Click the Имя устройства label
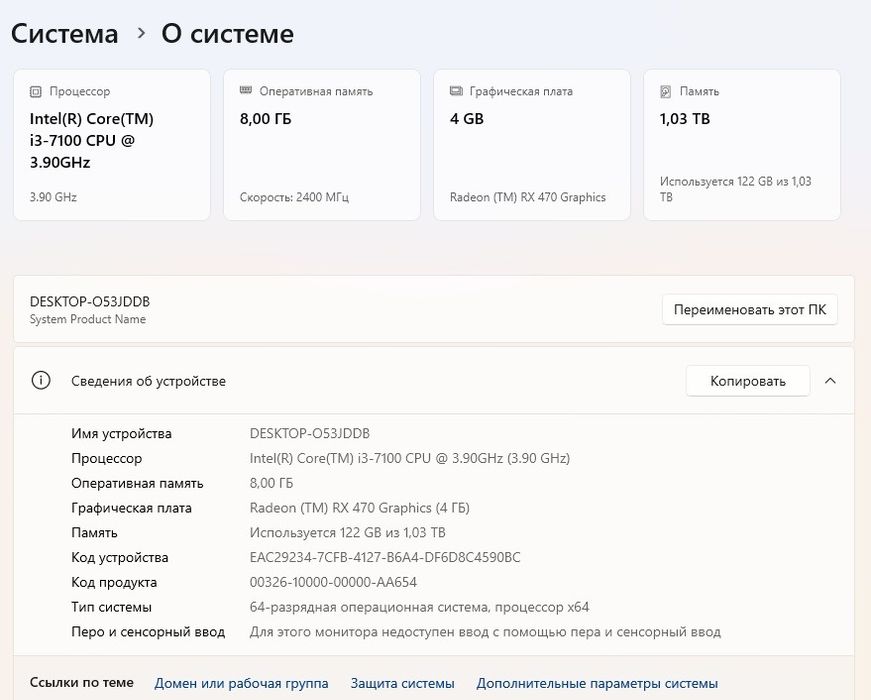Screen dimensions: 871x700 click(x=121, y=433)
